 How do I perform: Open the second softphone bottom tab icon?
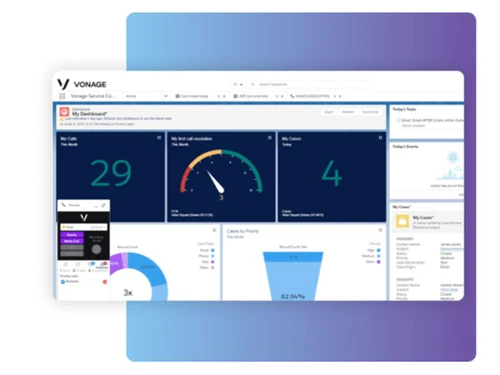tap(78, 264)
